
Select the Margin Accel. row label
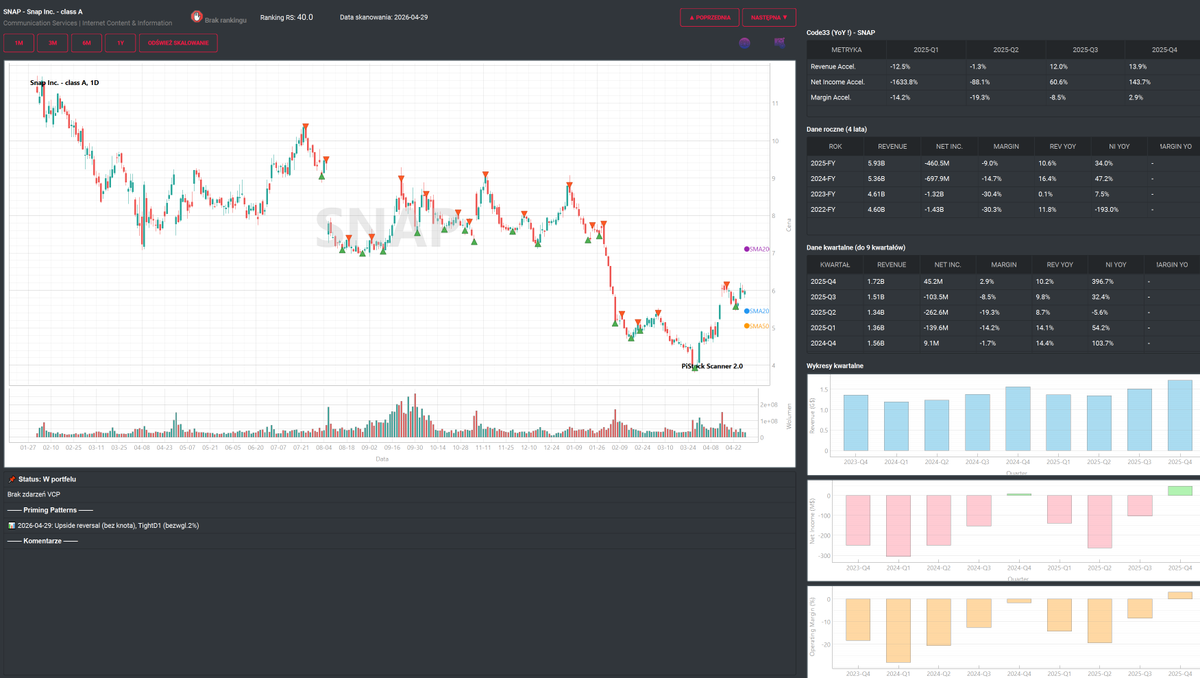pyautogui.click(x=830, y=98)
